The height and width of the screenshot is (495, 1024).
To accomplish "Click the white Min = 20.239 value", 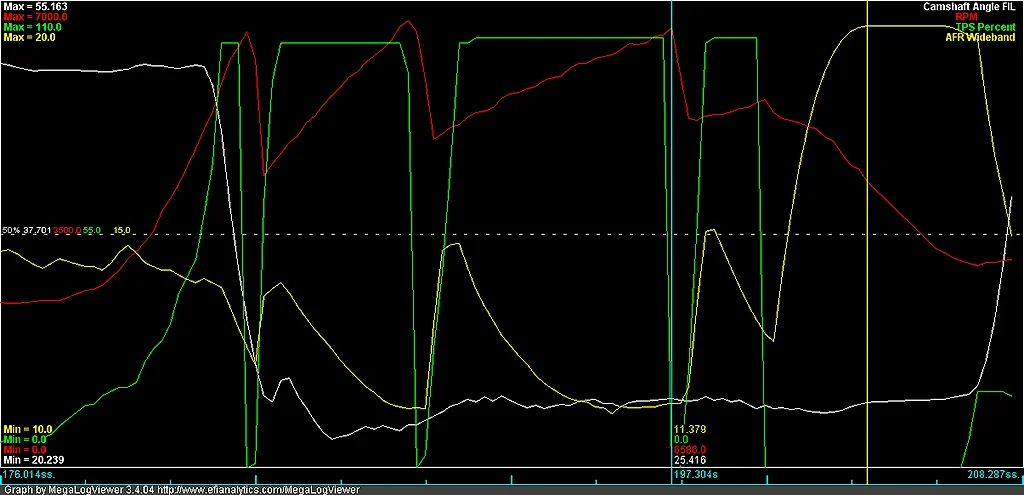I will pos(33,460).
